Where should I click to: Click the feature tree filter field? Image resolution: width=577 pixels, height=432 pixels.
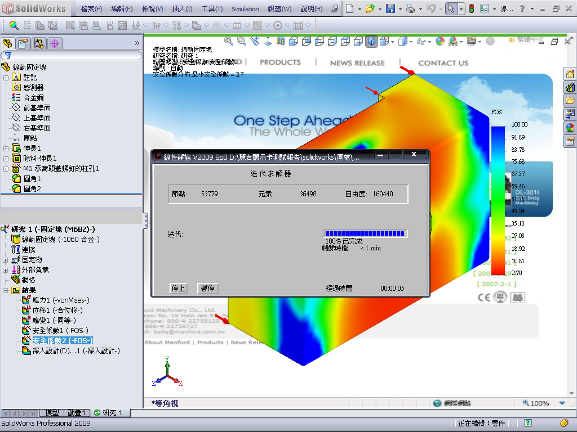(72, 55)
